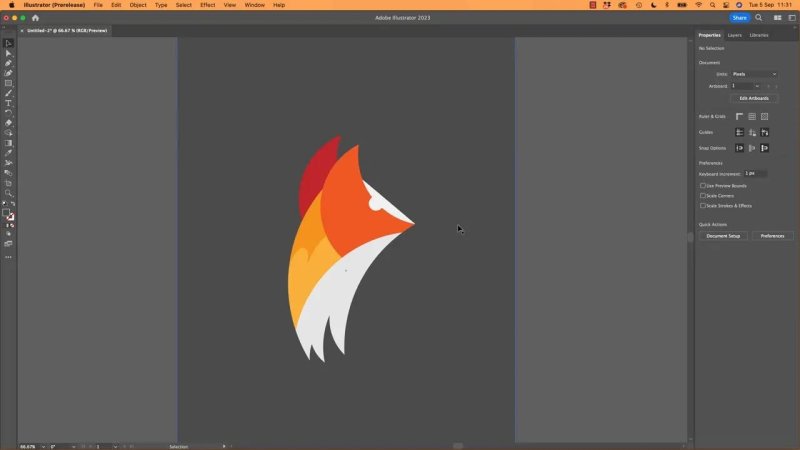Image resolution: width=800 pixels, height=450 pixels.
Task: Click the Document Setup button
Action: click(x=723, y=236)
